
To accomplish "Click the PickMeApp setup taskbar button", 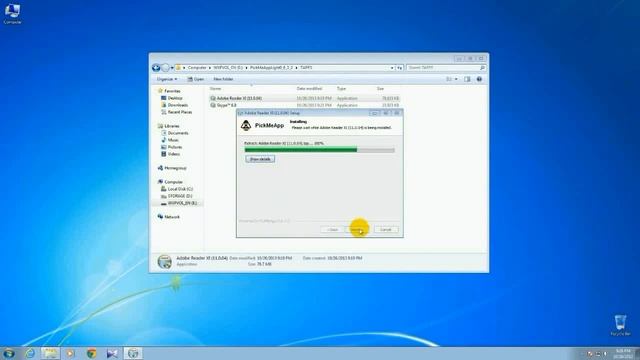I will point(133,353).
